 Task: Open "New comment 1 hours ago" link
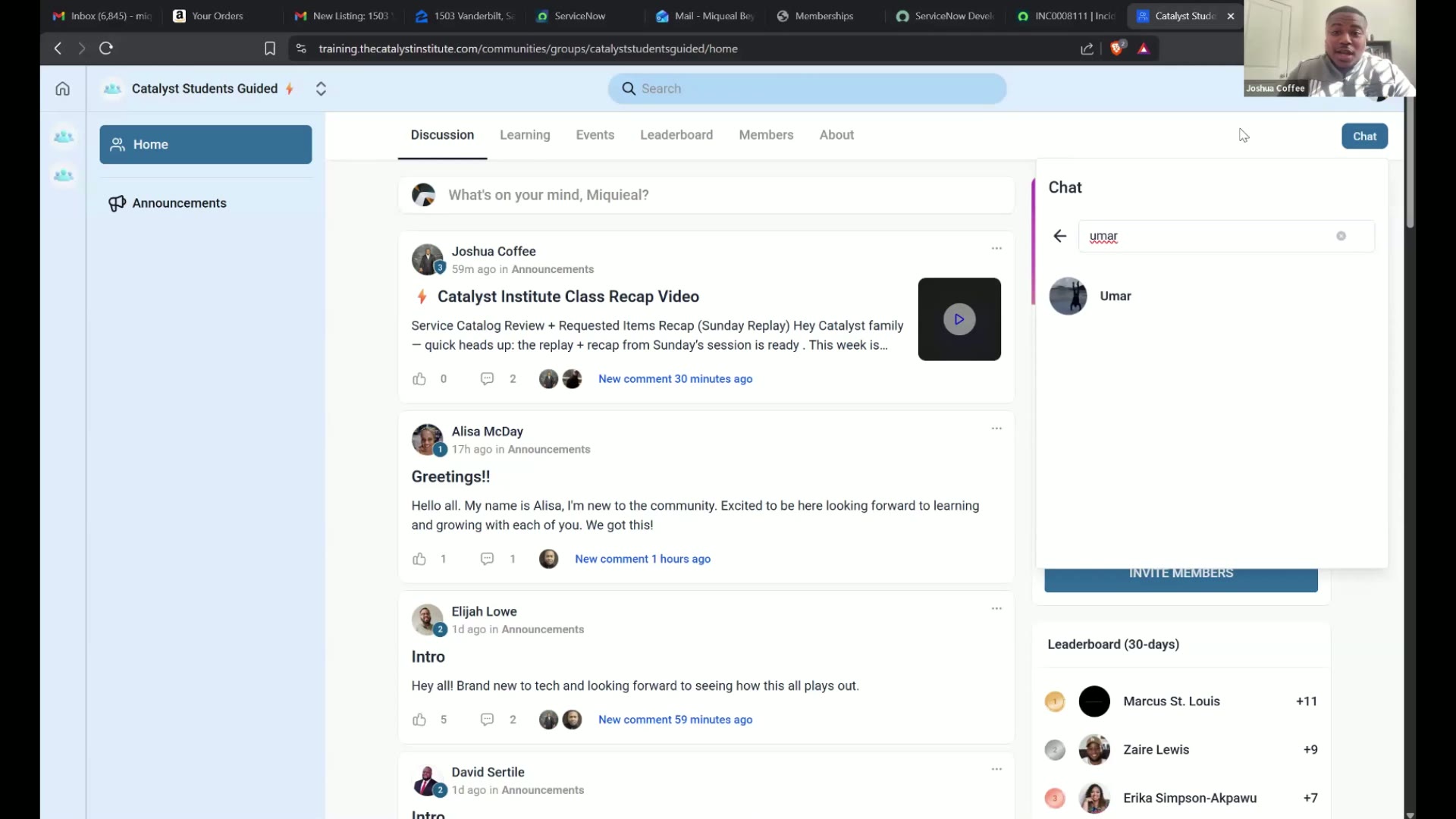(x=642, y=559)
